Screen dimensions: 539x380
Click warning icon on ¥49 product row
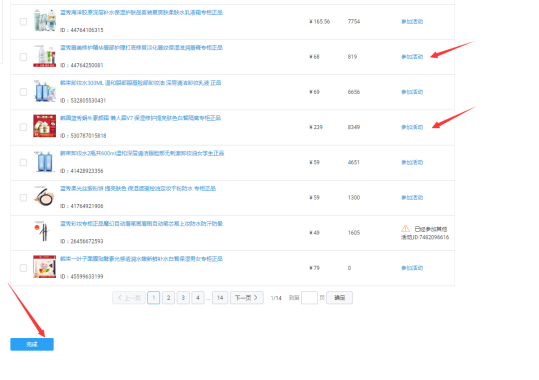pos(405,229)
